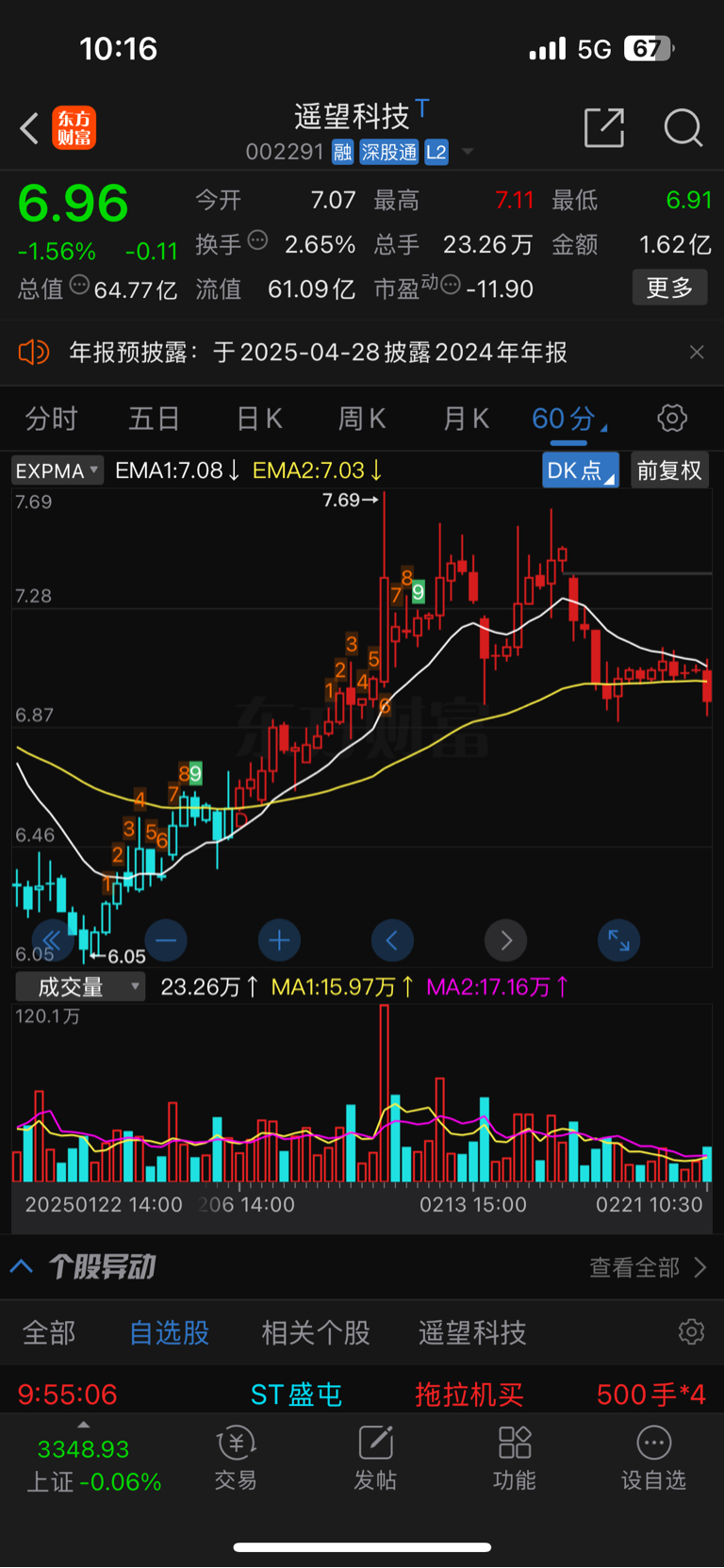This screenshot has height=1568, width=724.
Task: Tap the 6.05 low price label
Action: [119, 956]
